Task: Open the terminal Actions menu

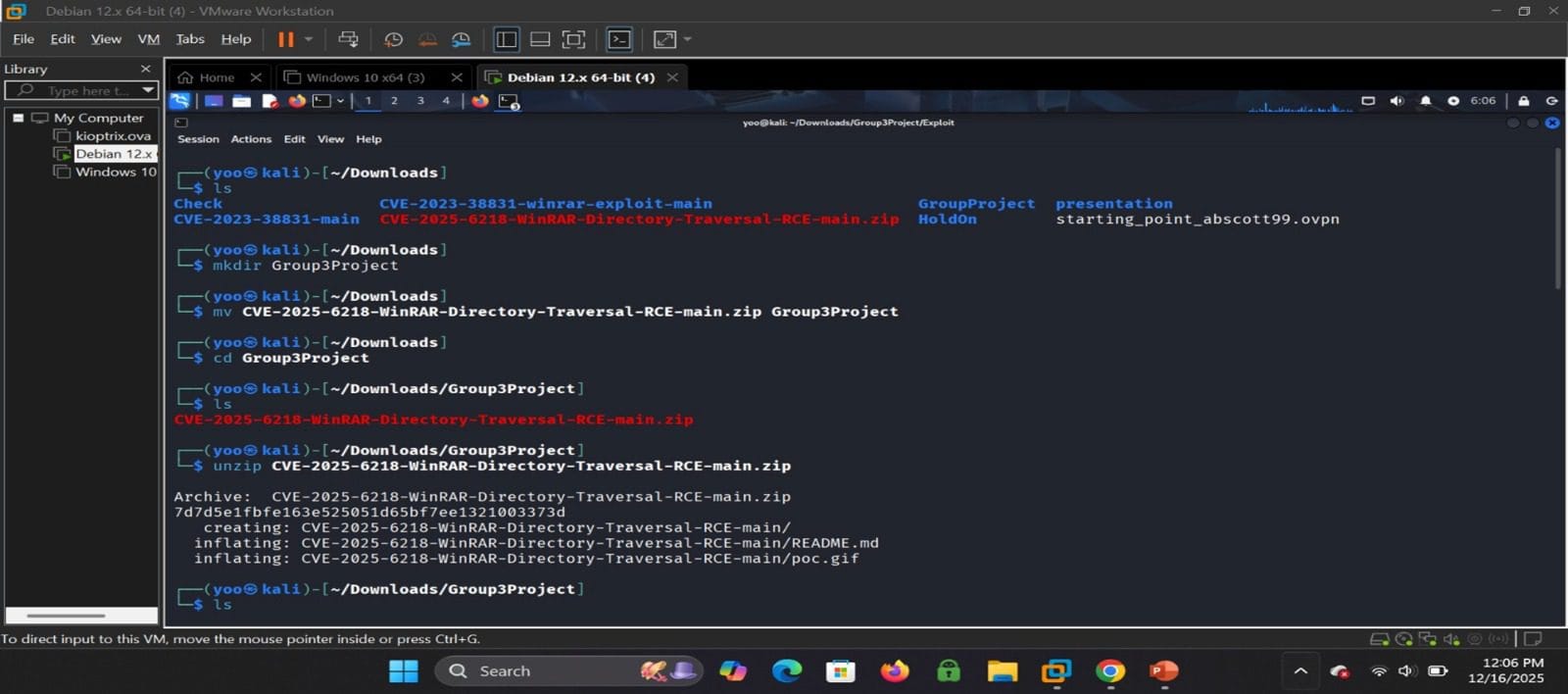Action: [251, 139]
